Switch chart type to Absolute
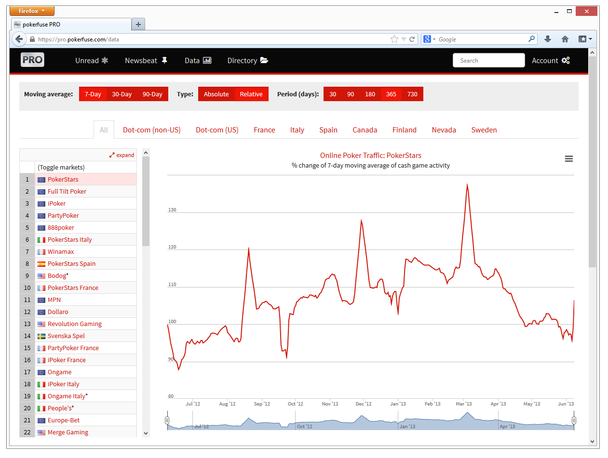This screenshot has height=458, width=608. tap(216, 94)
